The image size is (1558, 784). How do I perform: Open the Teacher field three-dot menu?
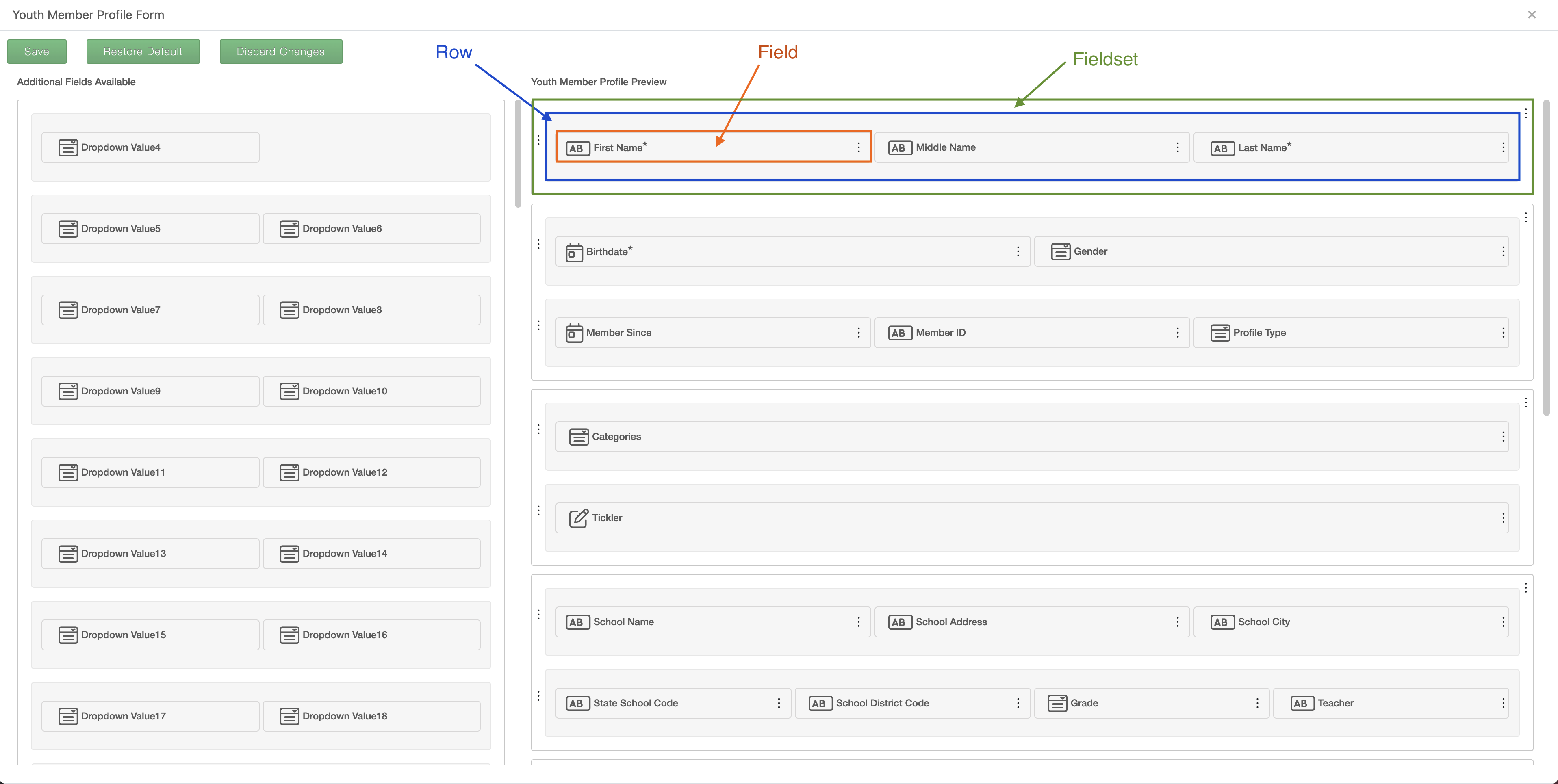tap(1503, 703)
